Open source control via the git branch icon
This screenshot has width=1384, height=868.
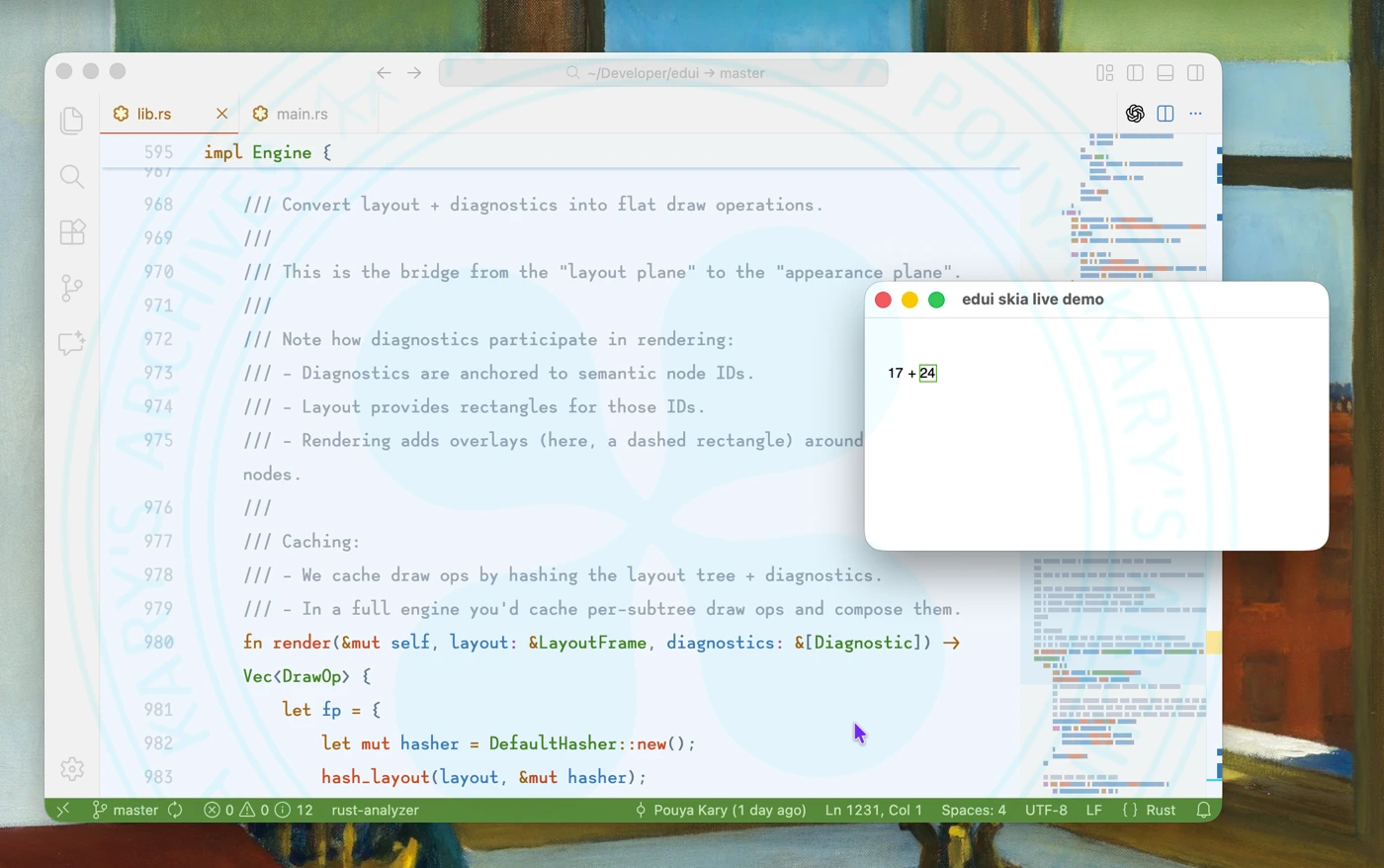coord(71,288)
